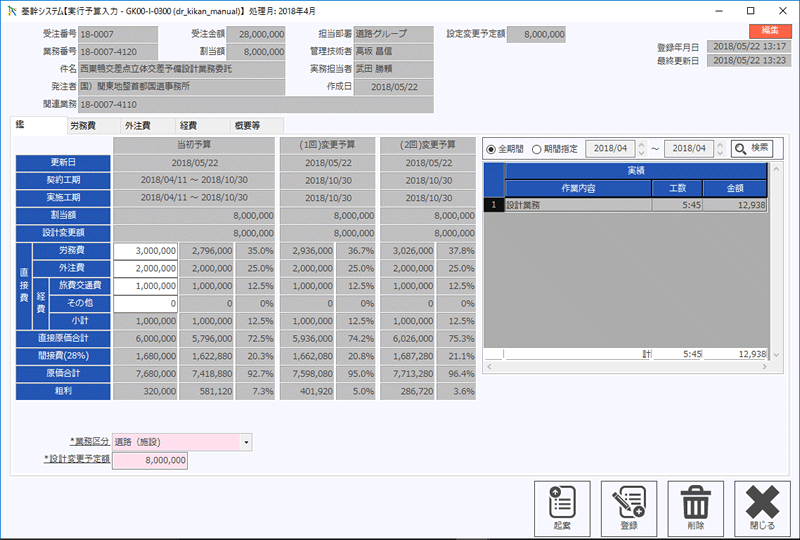800x540 pixels.
Task: Switch to the 労務費 tab
Action: pos(83,126)
